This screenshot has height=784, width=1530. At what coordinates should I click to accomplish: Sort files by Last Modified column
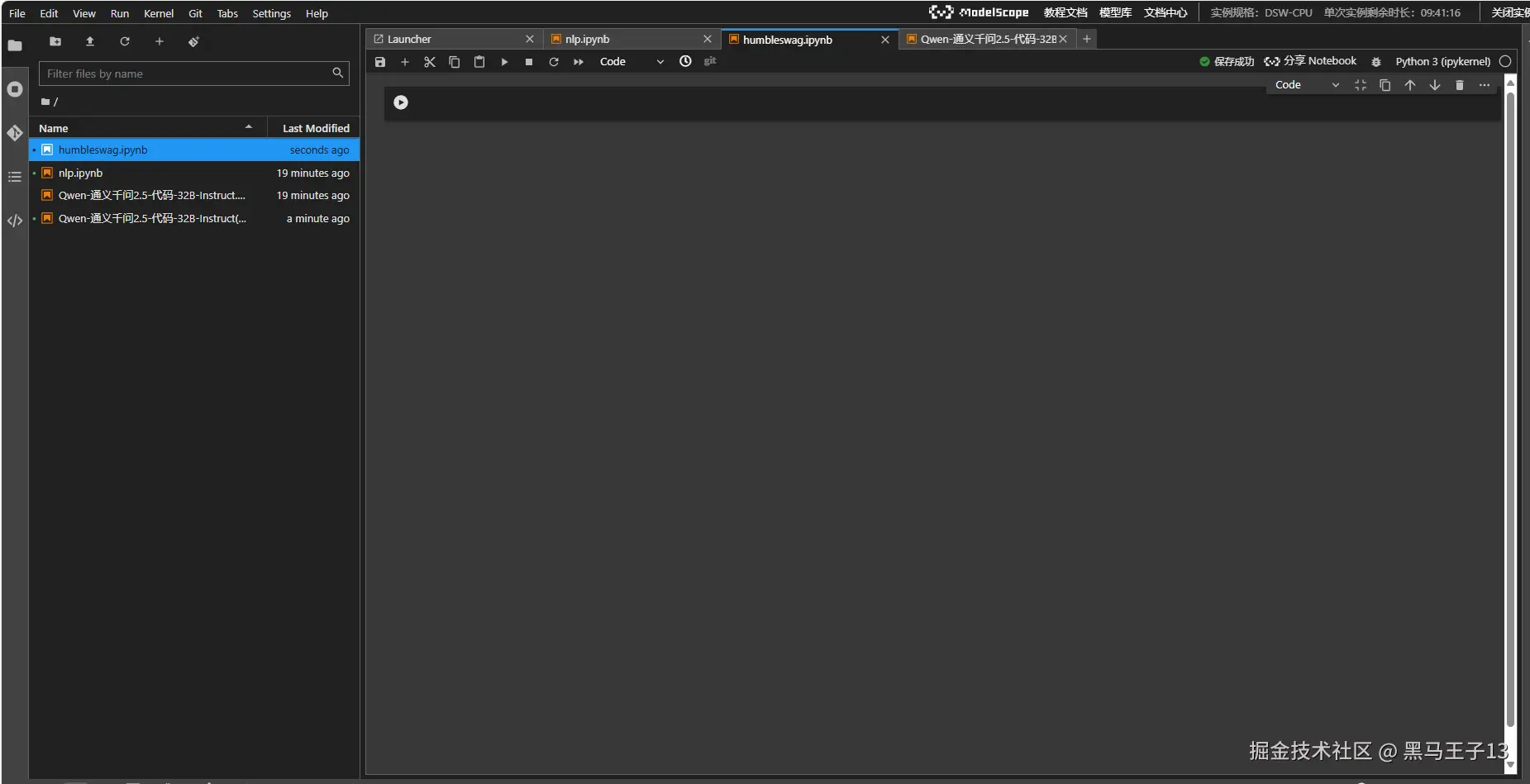[316, 128]
